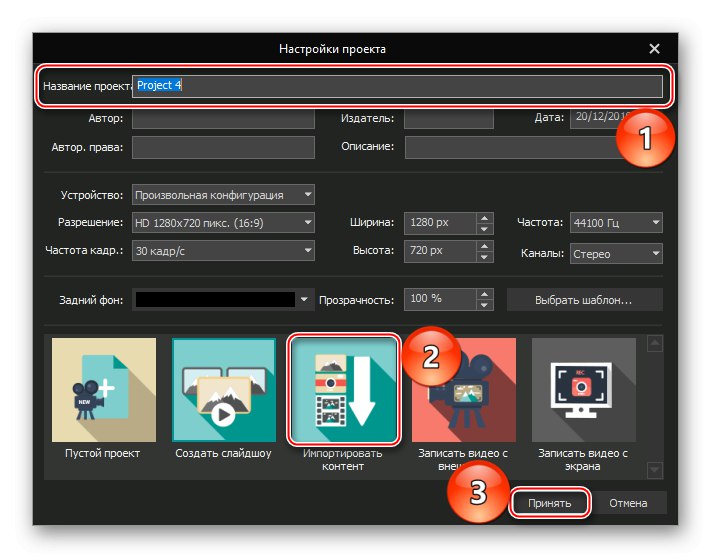The height and width of the screenshot is (558, 711).
Task: Close the Настройки проекта dialog
Action: pos(654,49)
